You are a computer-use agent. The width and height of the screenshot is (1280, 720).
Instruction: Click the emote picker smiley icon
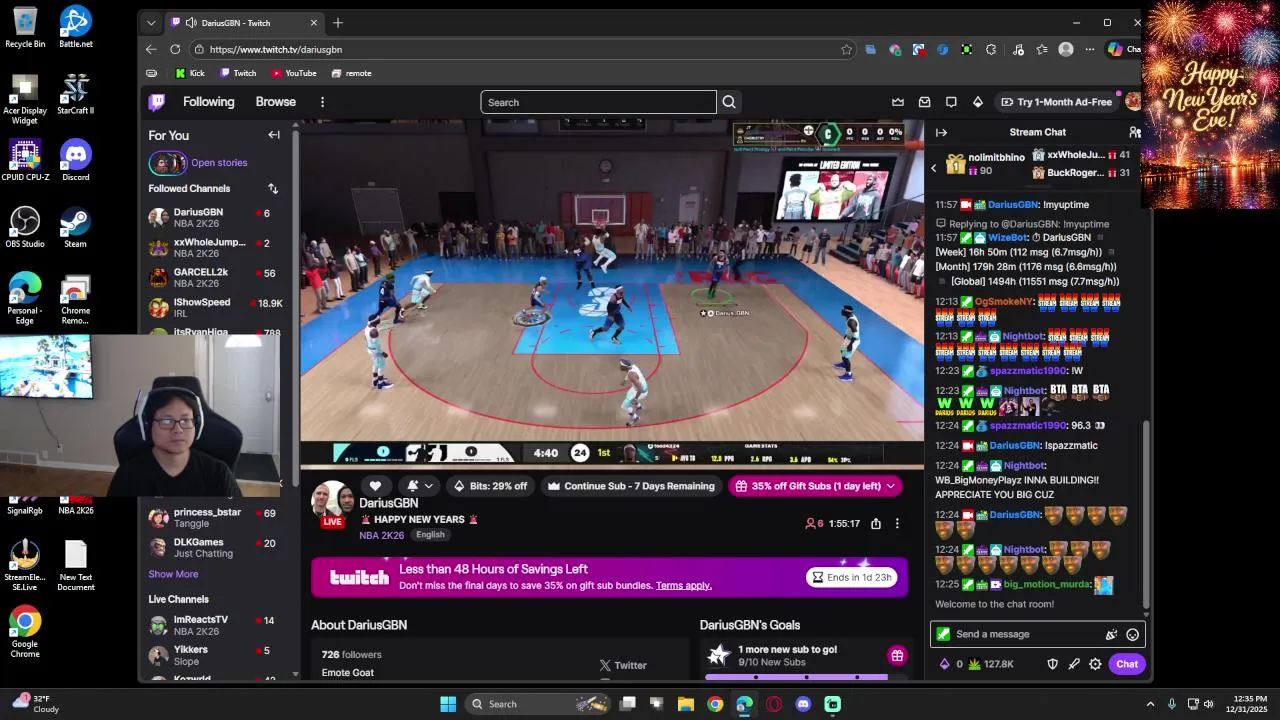tap(1132, 634)
